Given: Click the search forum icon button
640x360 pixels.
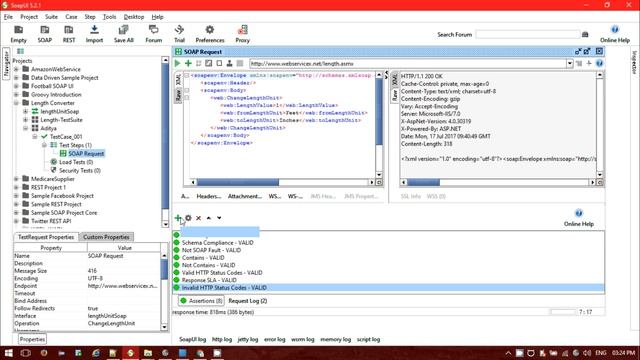Looking at the screenshot, I should 585,34.
